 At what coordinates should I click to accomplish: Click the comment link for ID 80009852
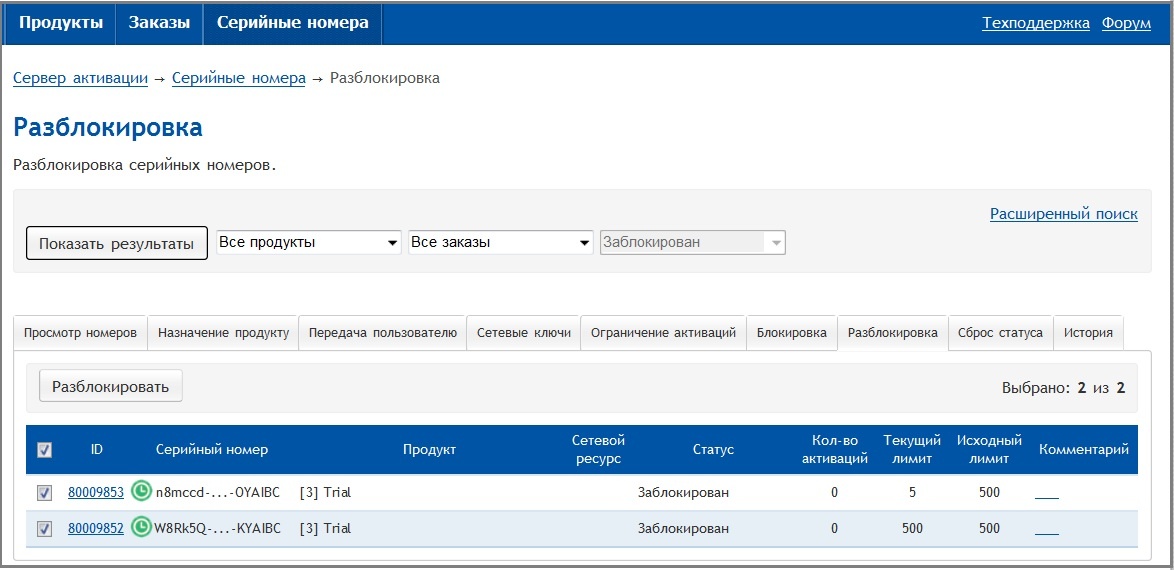click(x=1046, y=529)
